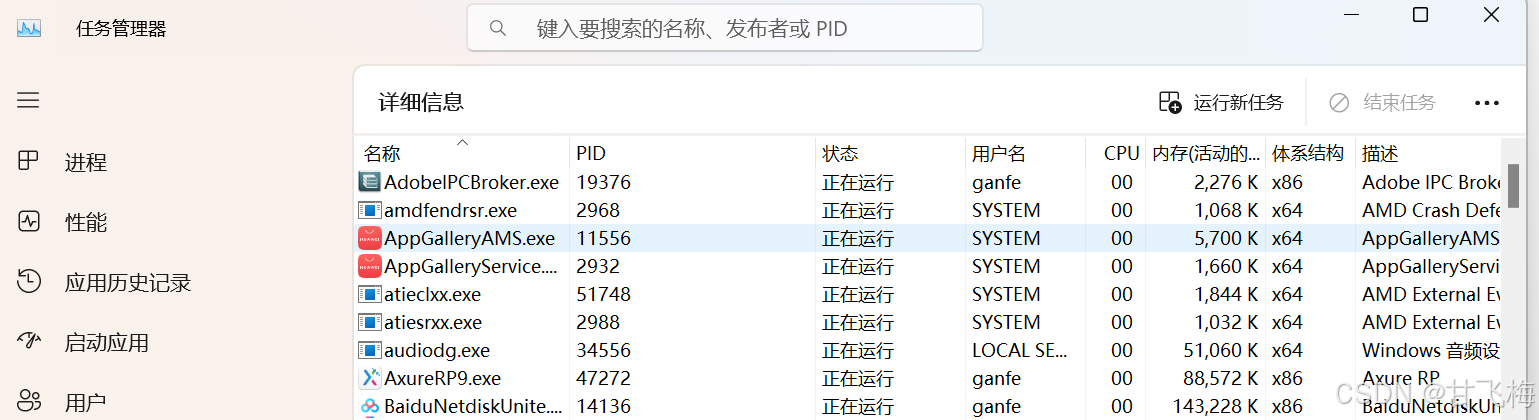Image resolution: width=1539 pixels, height=420 pixels.
Task: Select the amdfendrsr.exe row name
Action: point(450,210)
